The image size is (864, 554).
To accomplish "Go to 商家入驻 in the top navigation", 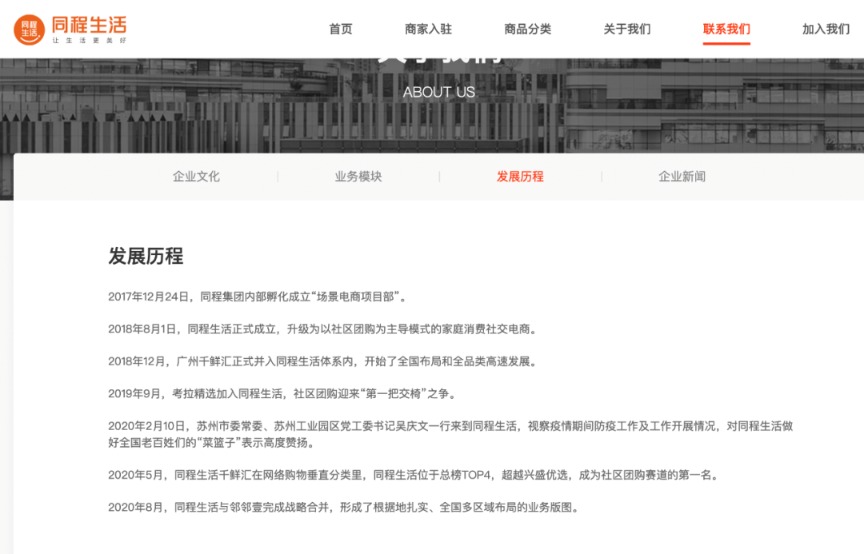I will pos(428,29).
